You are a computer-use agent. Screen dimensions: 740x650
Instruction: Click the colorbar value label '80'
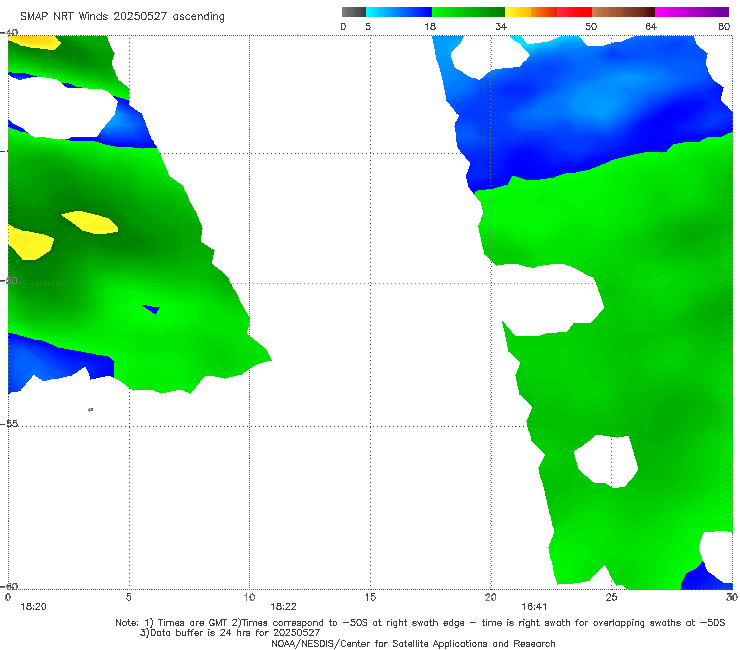[724, 27]
